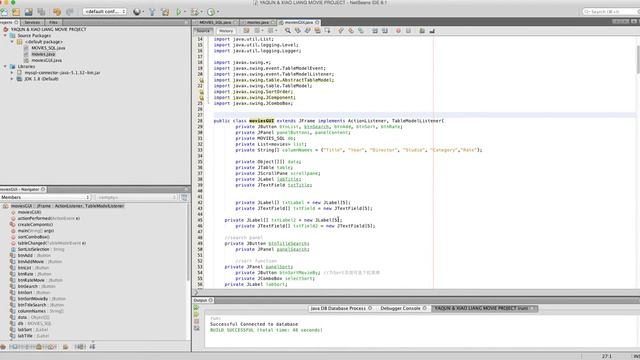Click the Previous Bookmark icon in editor toolbar

click(x=341, y=31)
